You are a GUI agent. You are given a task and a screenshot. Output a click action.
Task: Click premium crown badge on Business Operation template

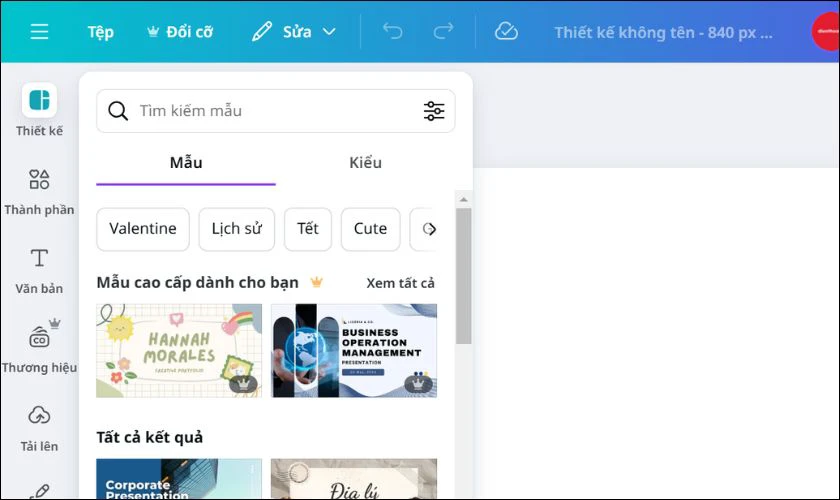click(x=418, y=384)
